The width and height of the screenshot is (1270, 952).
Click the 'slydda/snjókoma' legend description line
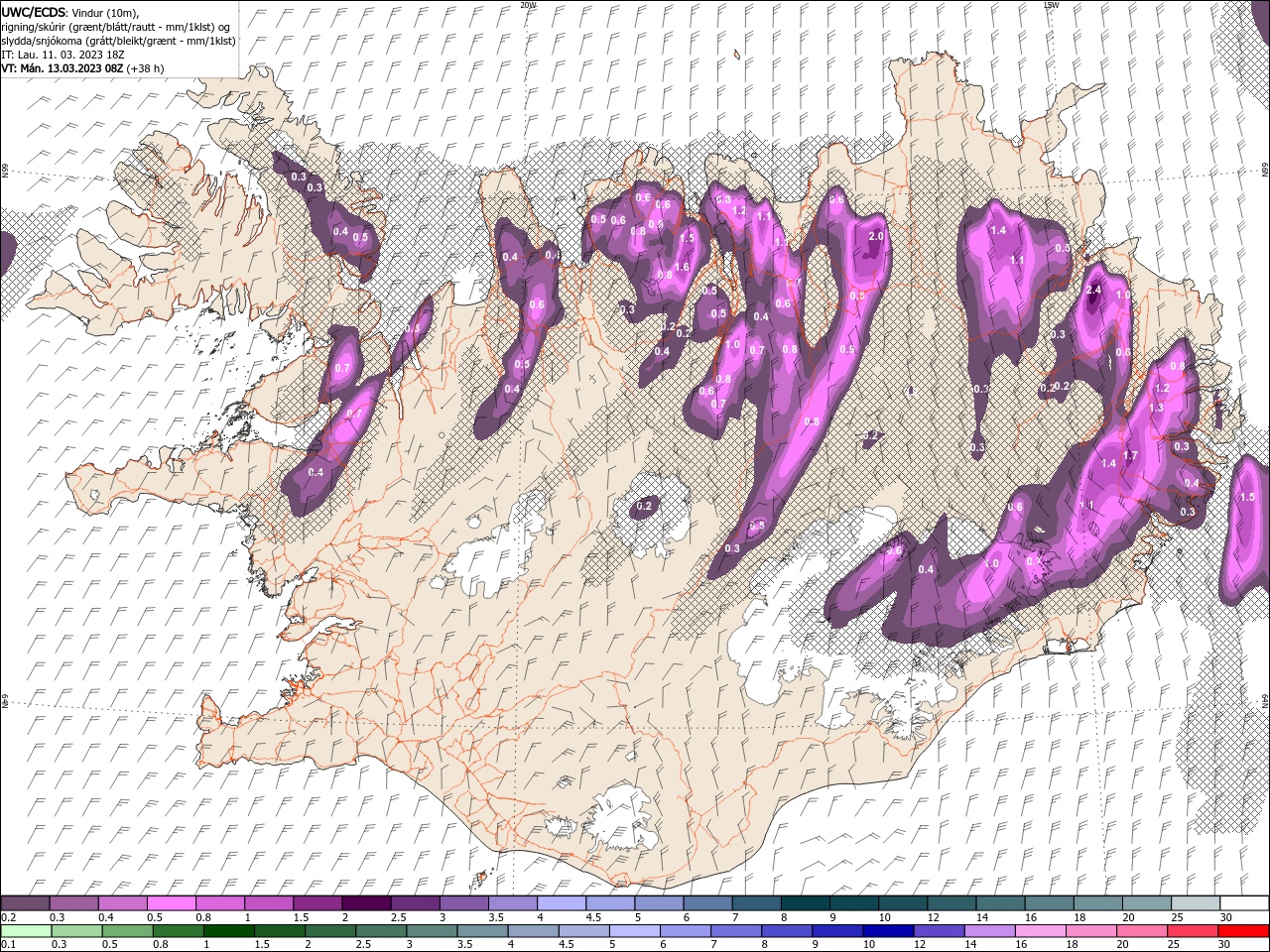pos(117,41)
